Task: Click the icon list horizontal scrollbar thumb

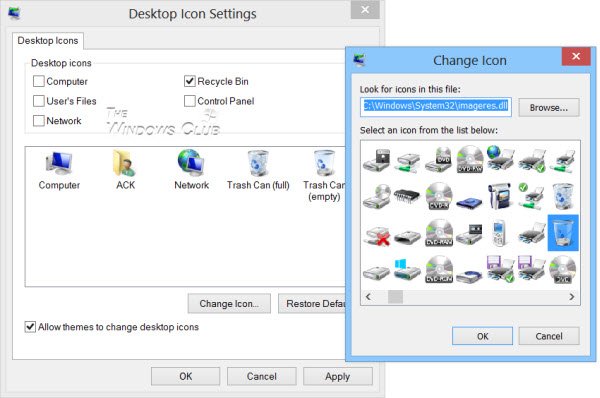Action: coord(395,297)
